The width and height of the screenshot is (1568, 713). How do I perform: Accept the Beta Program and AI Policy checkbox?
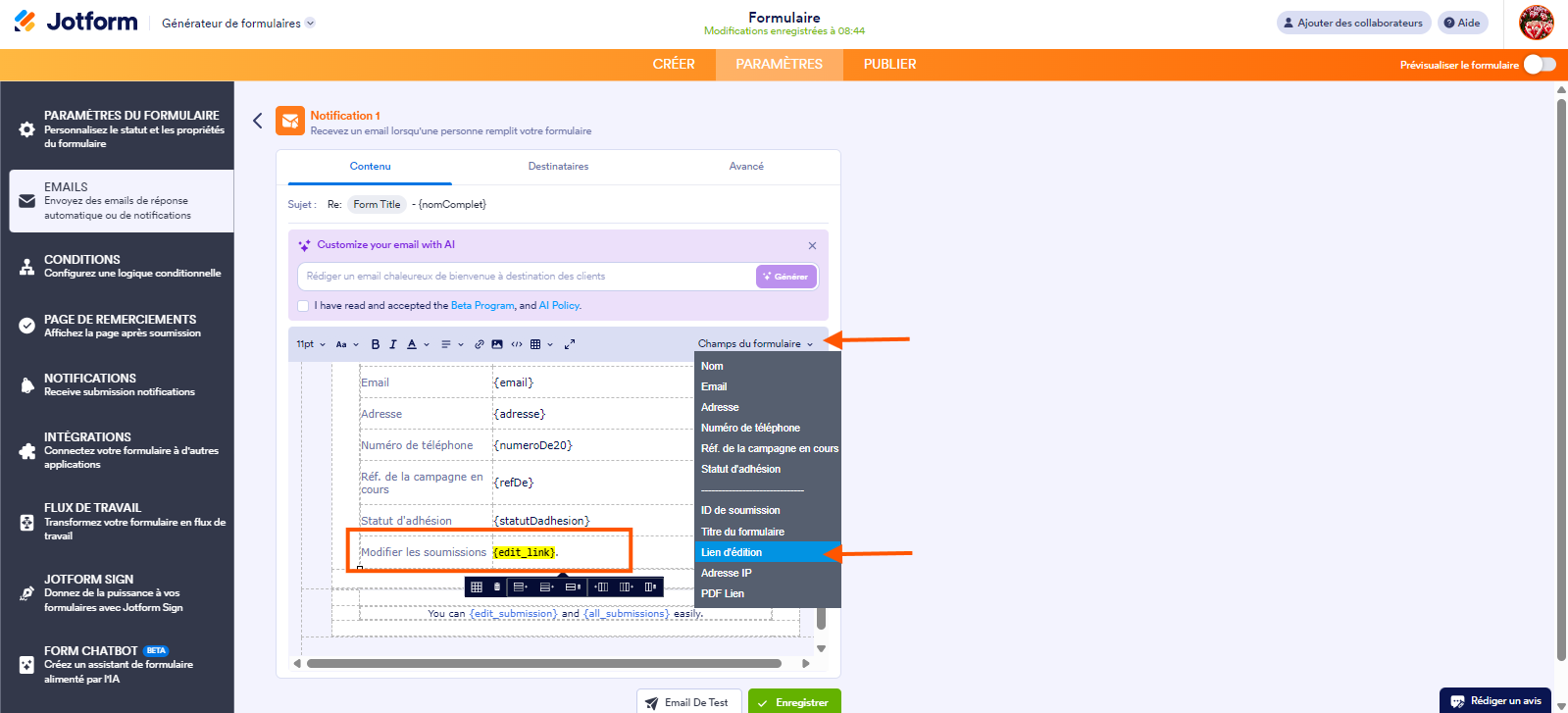pos(303,306)
